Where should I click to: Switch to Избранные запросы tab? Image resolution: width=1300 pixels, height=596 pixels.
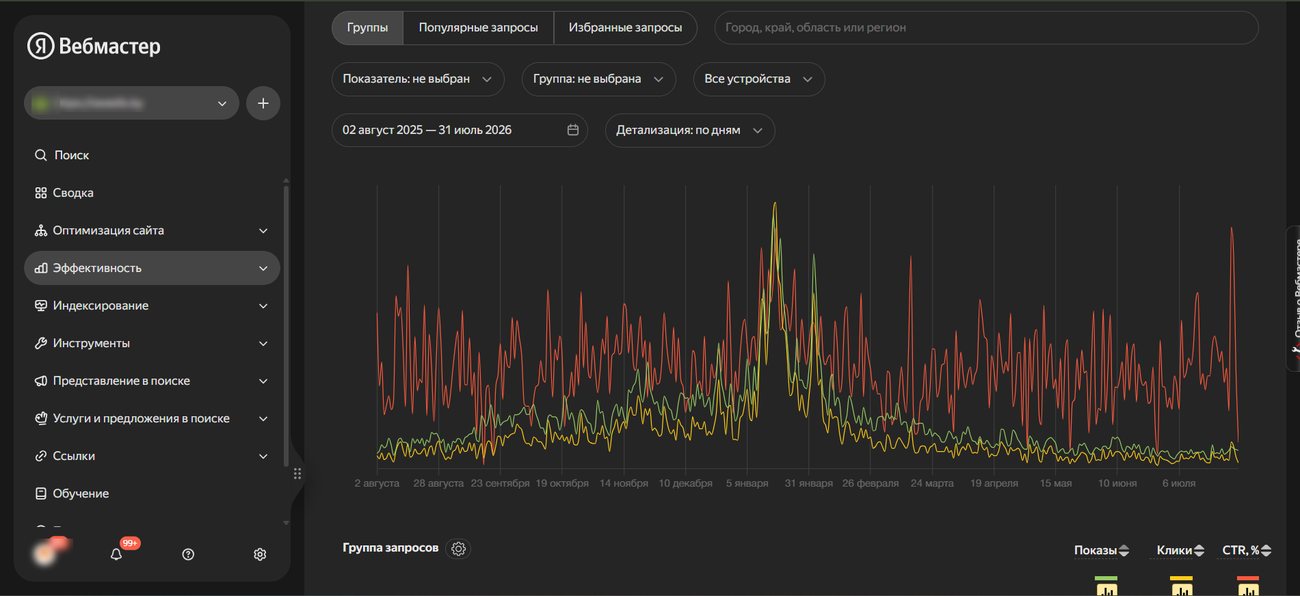pyautogui.click(x=625, y=28)
